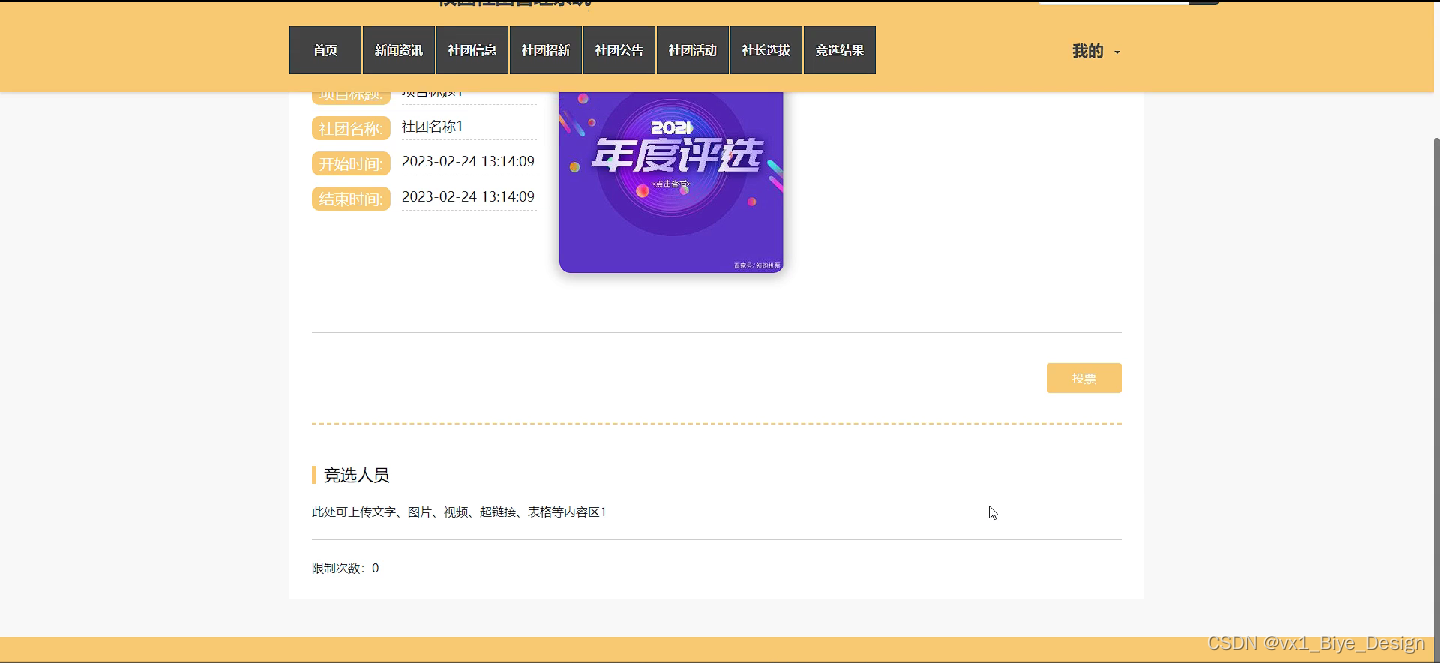Select the start time value beside 开始时间
This screenshot has width=1440, height=663.
(468, 161)
